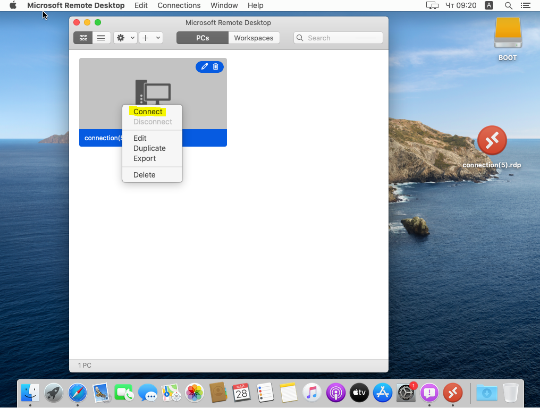This screenshot has width=540, height=408.
Task: Open FaceTime from the Dock
Action: pos(124,393)
